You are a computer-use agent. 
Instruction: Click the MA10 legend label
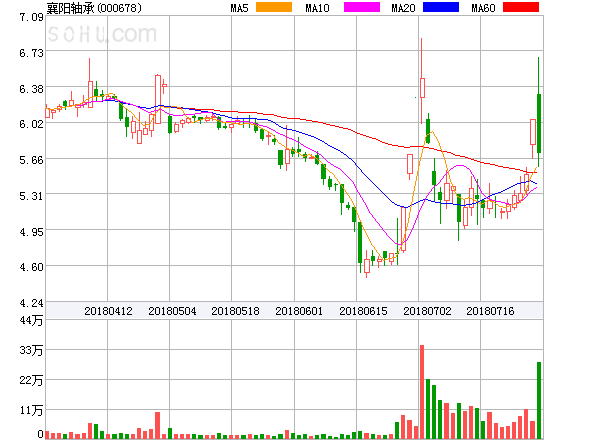pyautogui.click(x=317, y=8)
